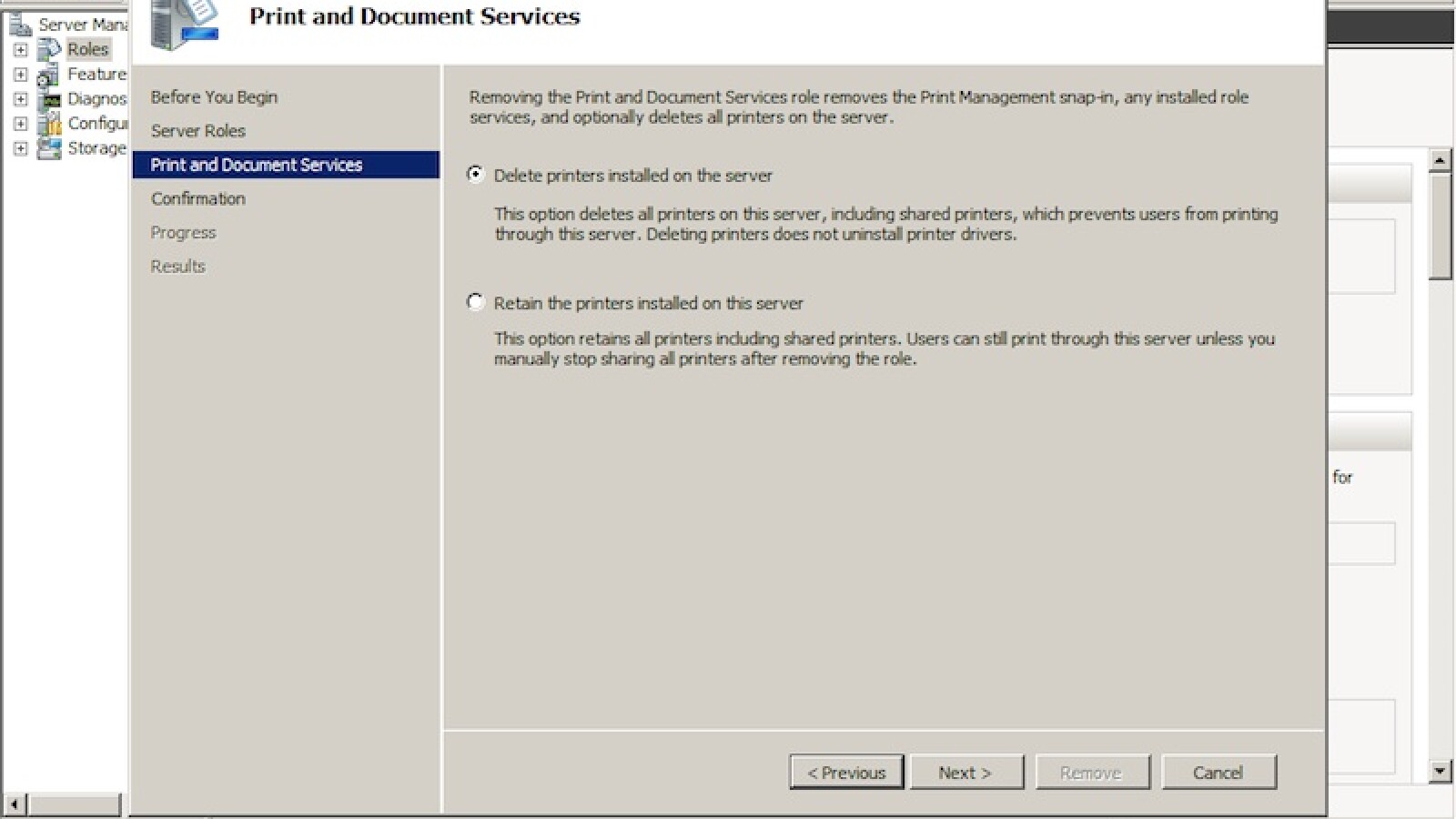Open the Server Roles wizard step
1456x819 pixels.
coord(198,131)
